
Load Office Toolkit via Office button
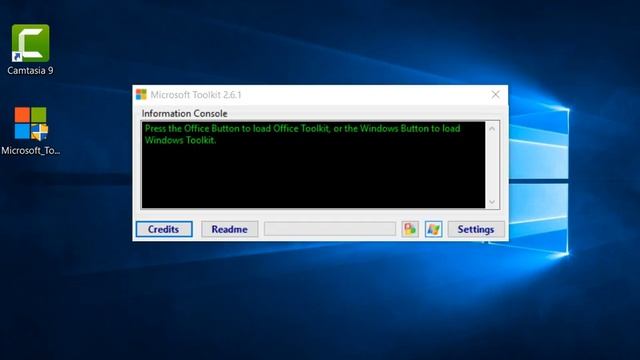pos(410,229)
